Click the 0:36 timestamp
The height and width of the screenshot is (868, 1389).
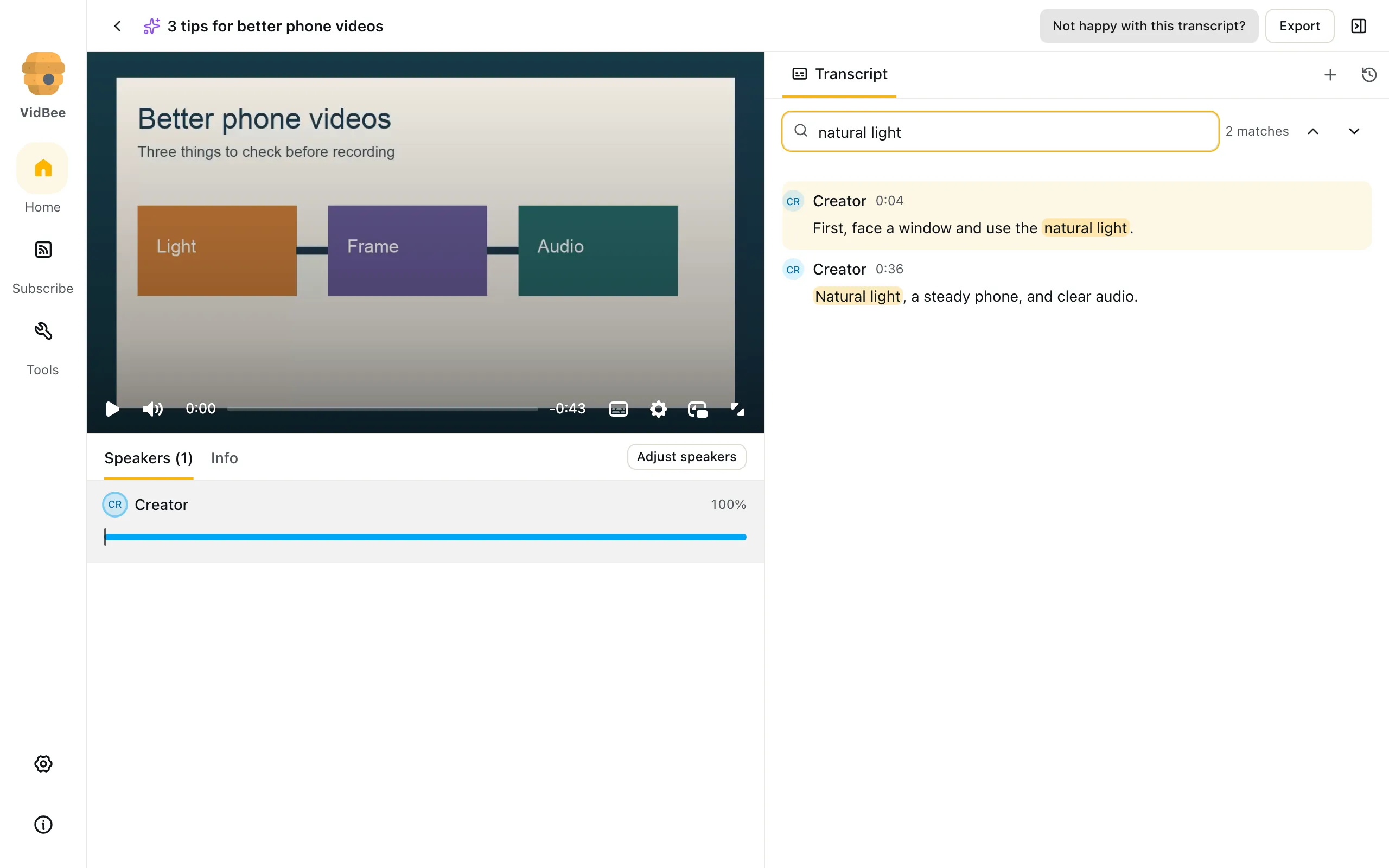pyautogui.click(x=889, y=269)
